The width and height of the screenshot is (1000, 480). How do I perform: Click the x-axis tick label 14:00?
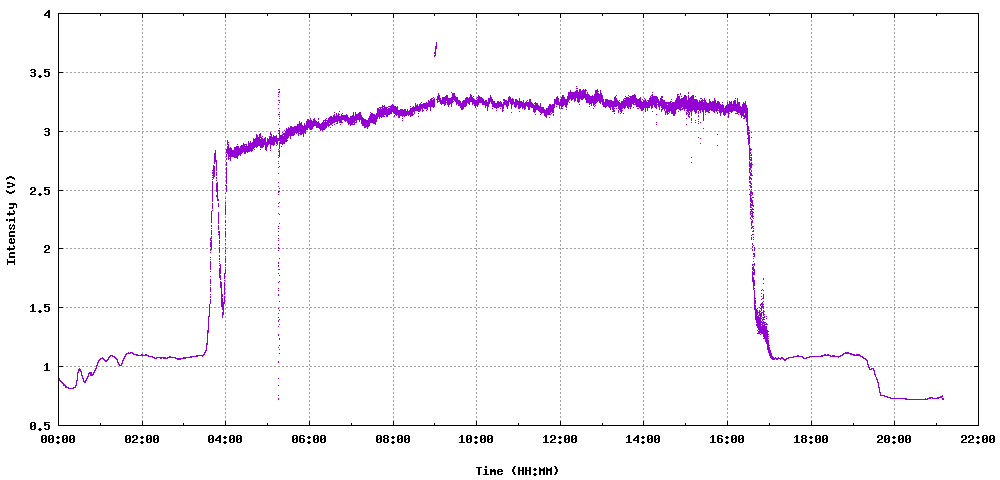[x=643, y=439]
